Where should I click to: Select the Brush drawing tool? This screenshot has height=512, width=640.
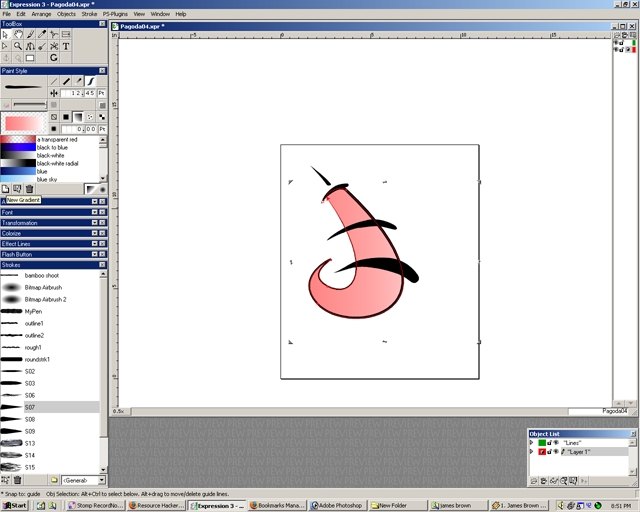[30, 35]
